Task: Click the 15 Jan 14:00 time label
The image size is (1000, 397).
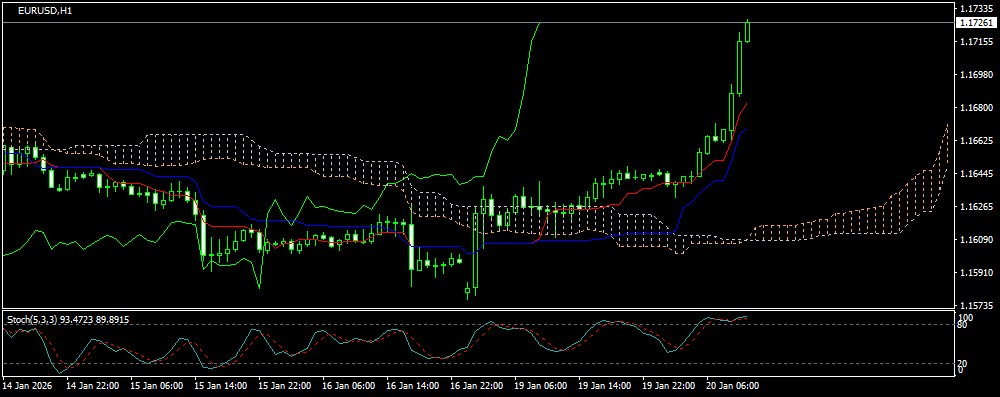Action: tap(221, 386)
